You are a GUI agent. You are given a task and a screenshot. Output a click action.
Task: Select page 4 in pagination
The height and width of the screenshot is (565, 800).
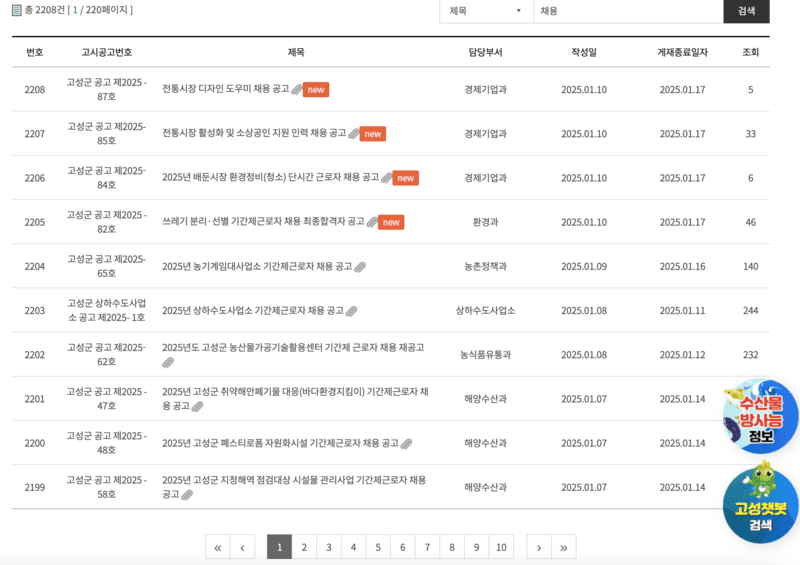[353, 547]
